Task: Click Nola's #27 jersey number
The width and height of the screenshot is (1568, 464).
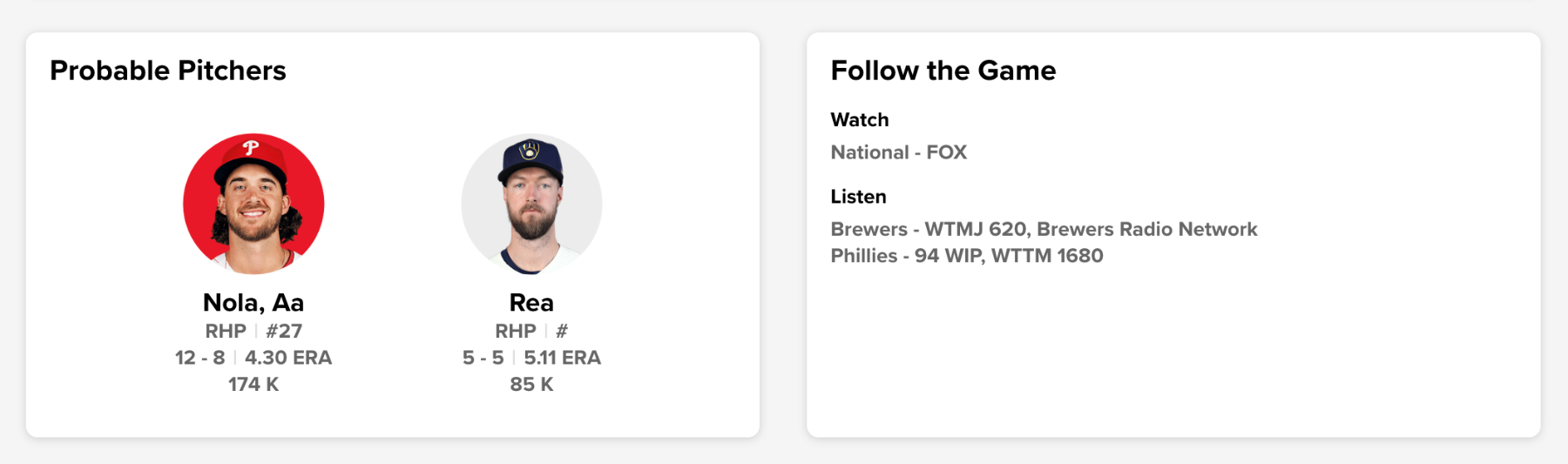Action: click(x=284, y=331)
